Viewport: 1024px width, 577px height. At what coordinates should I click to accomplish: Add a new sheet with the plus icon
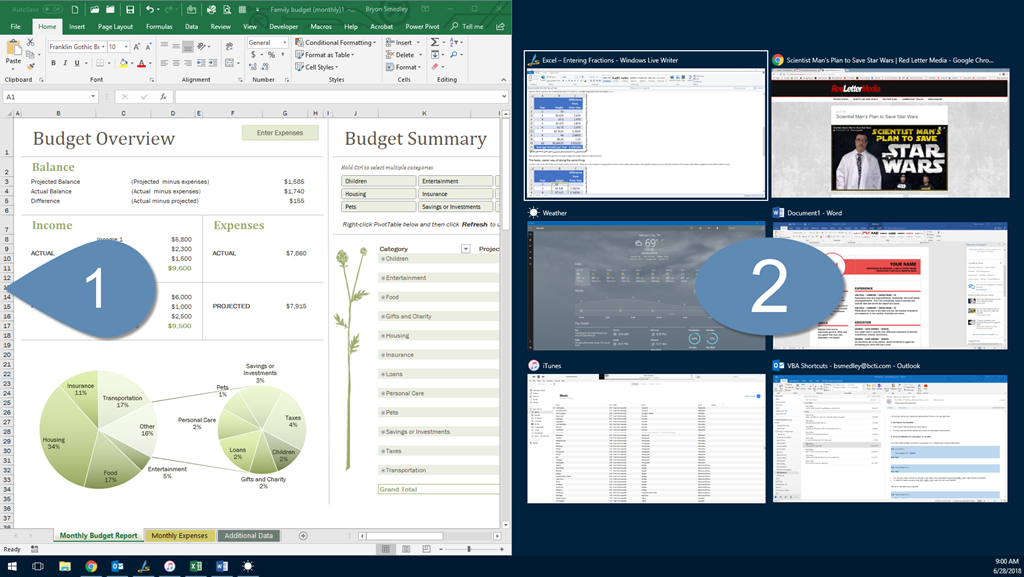pyautogui.click(x=303, y=536)
